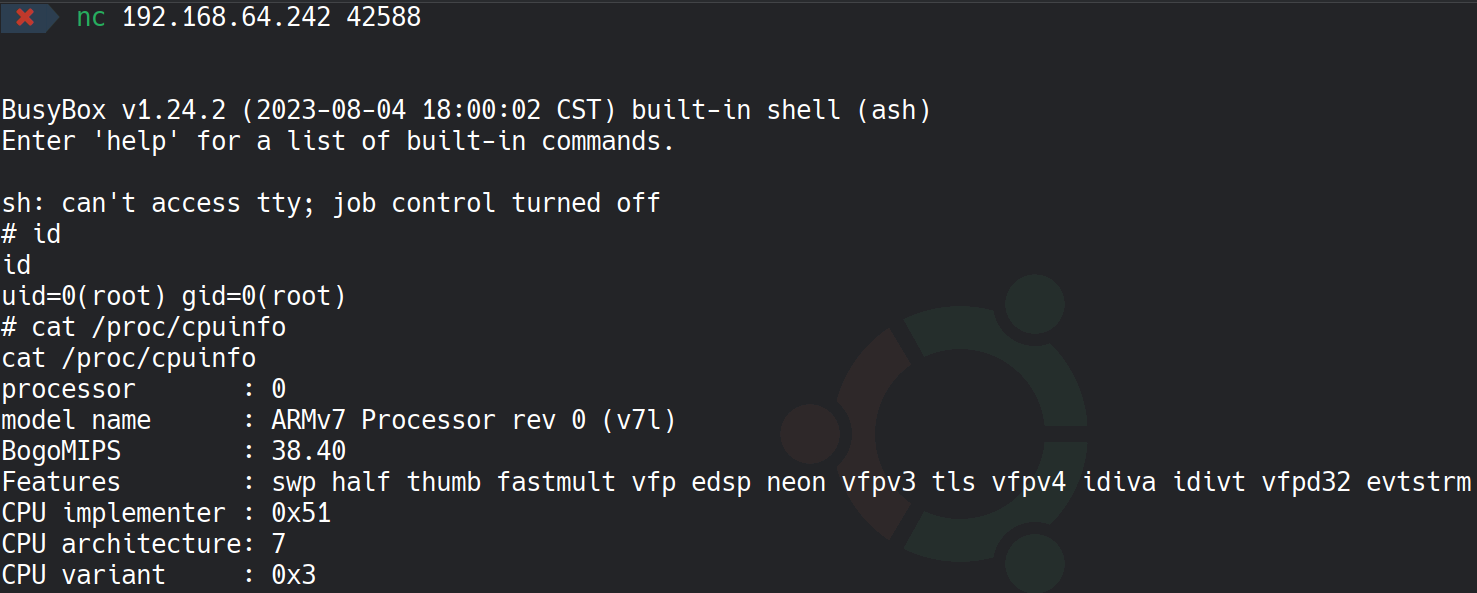Click the BogoMIPS value 38.40
The image size is (1477, 593).
(309, 451)
